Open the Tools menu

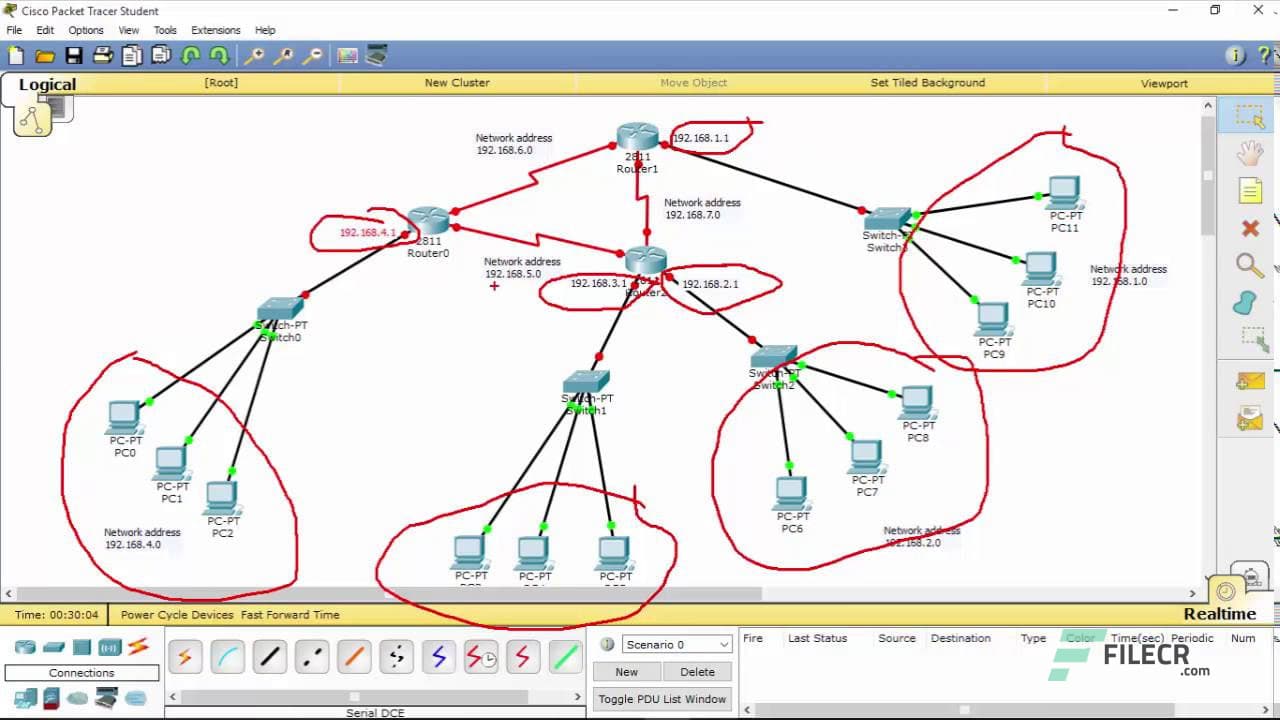(165, 30)
